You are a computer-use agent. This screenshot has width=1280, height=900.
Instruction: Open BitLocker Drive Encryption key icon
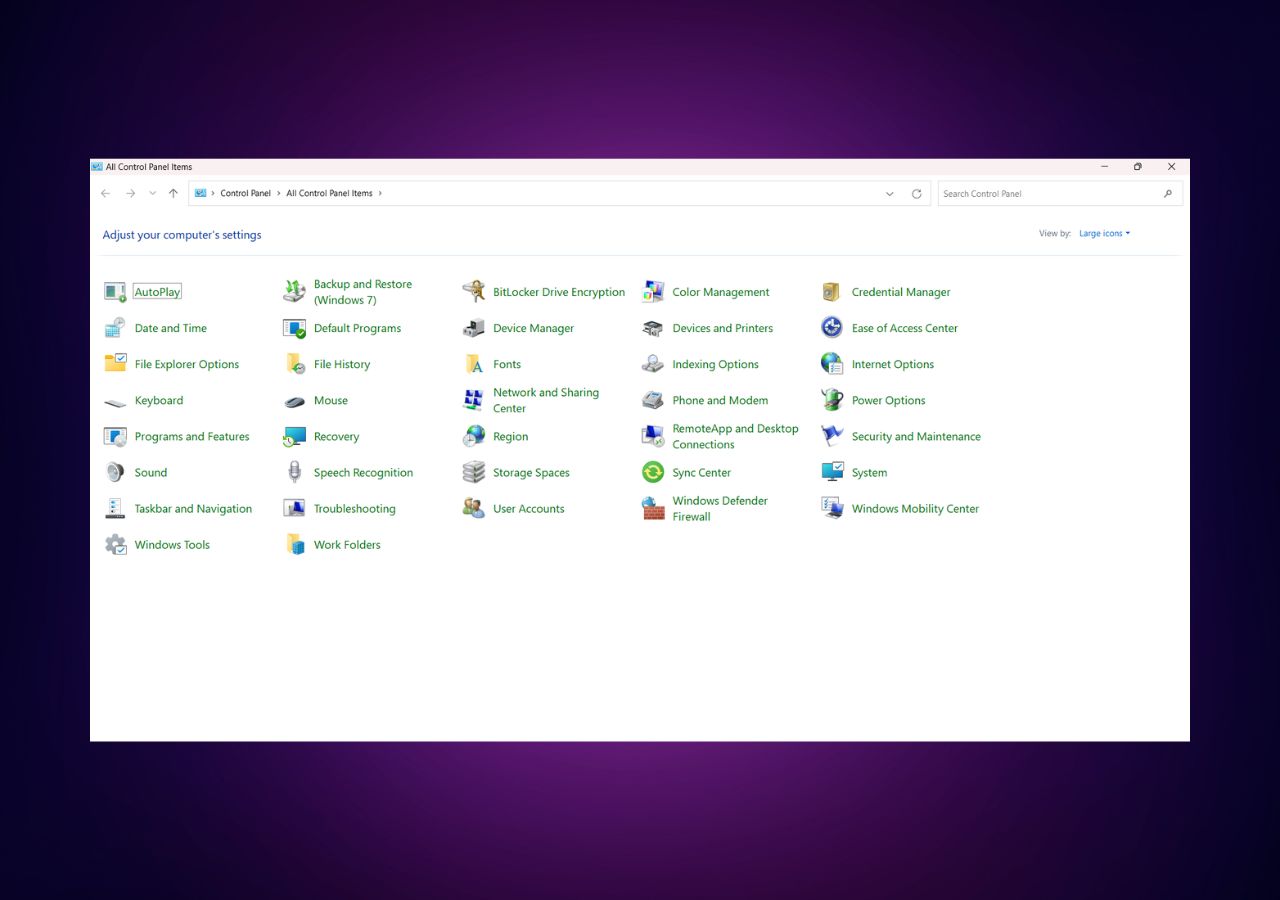pyautogui.click(x=474, y=292)
